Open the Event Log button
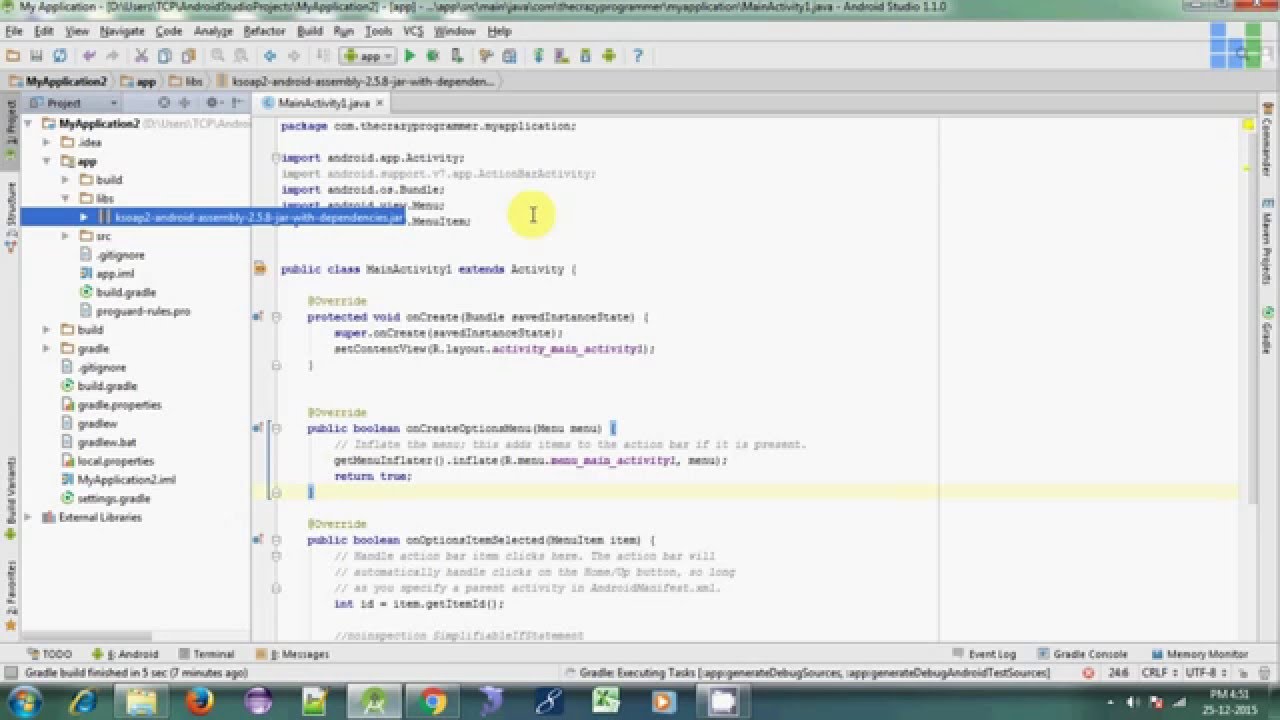 tap(984, 654)
